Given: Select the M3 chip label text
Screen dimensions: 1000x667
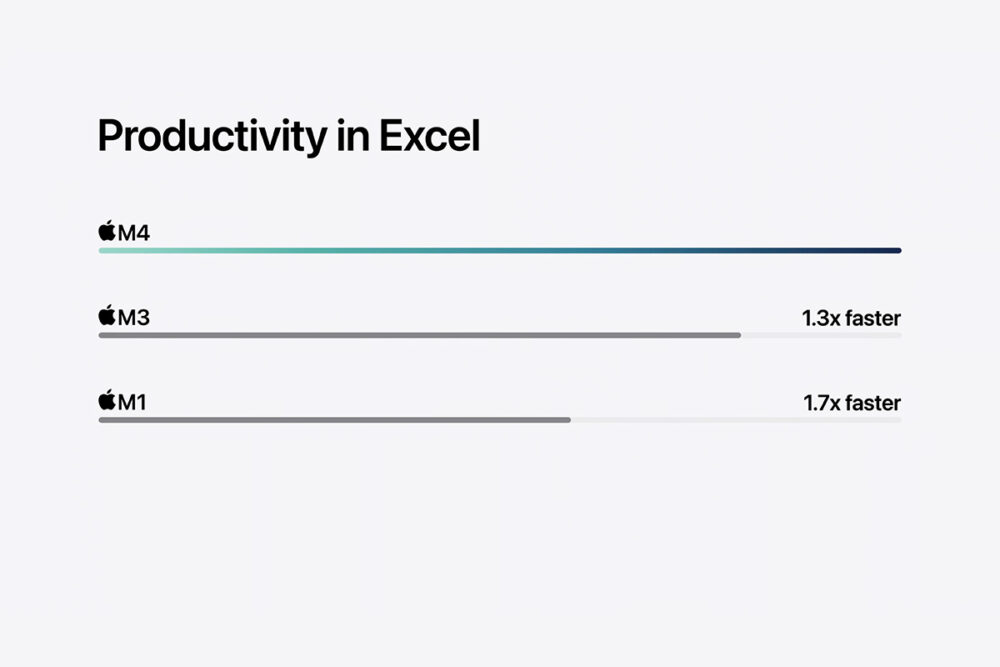Looking at the screenshot, I should 134,318.
